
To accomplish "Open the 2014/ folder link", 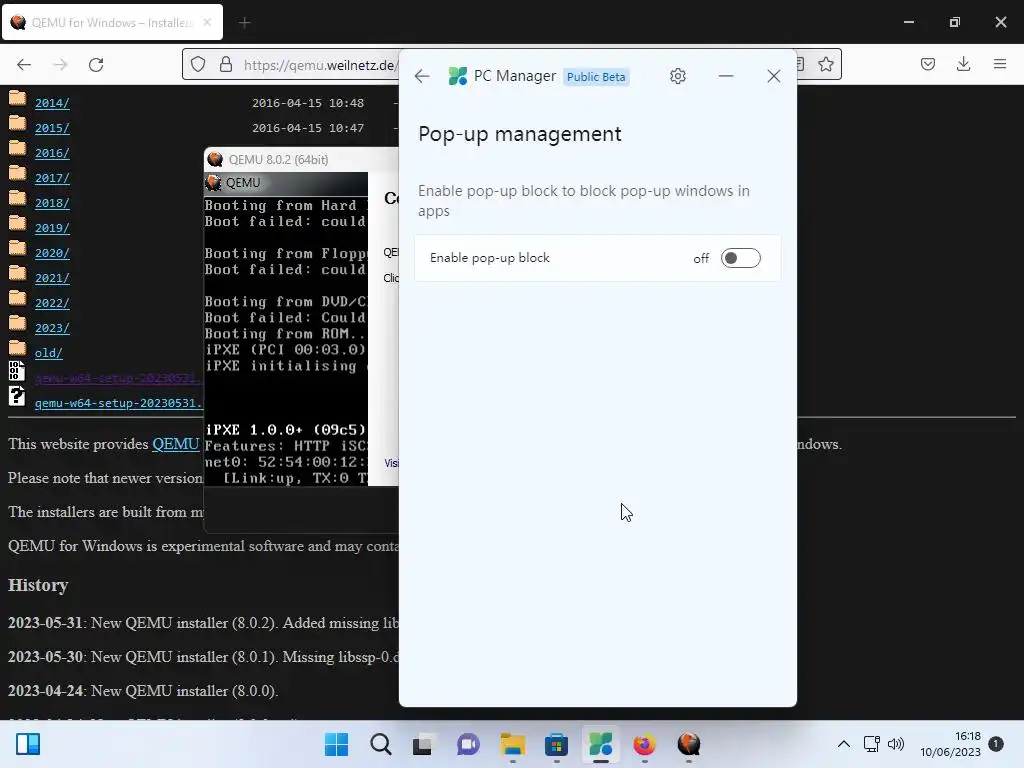I will click(x=52, y=103).
